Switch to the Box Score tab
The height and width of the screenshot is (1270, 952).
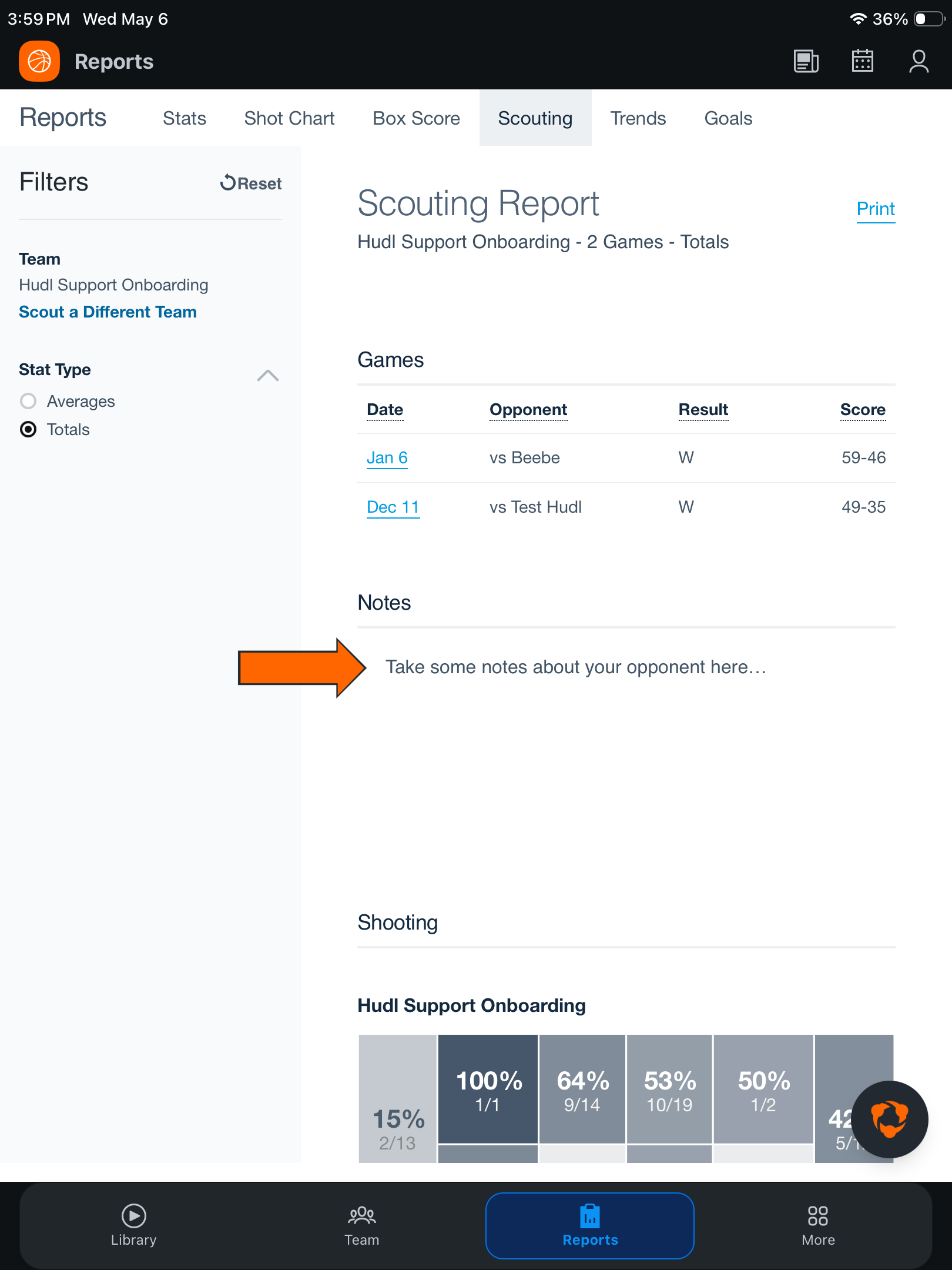pyautogui.click(x=417, y=118)
